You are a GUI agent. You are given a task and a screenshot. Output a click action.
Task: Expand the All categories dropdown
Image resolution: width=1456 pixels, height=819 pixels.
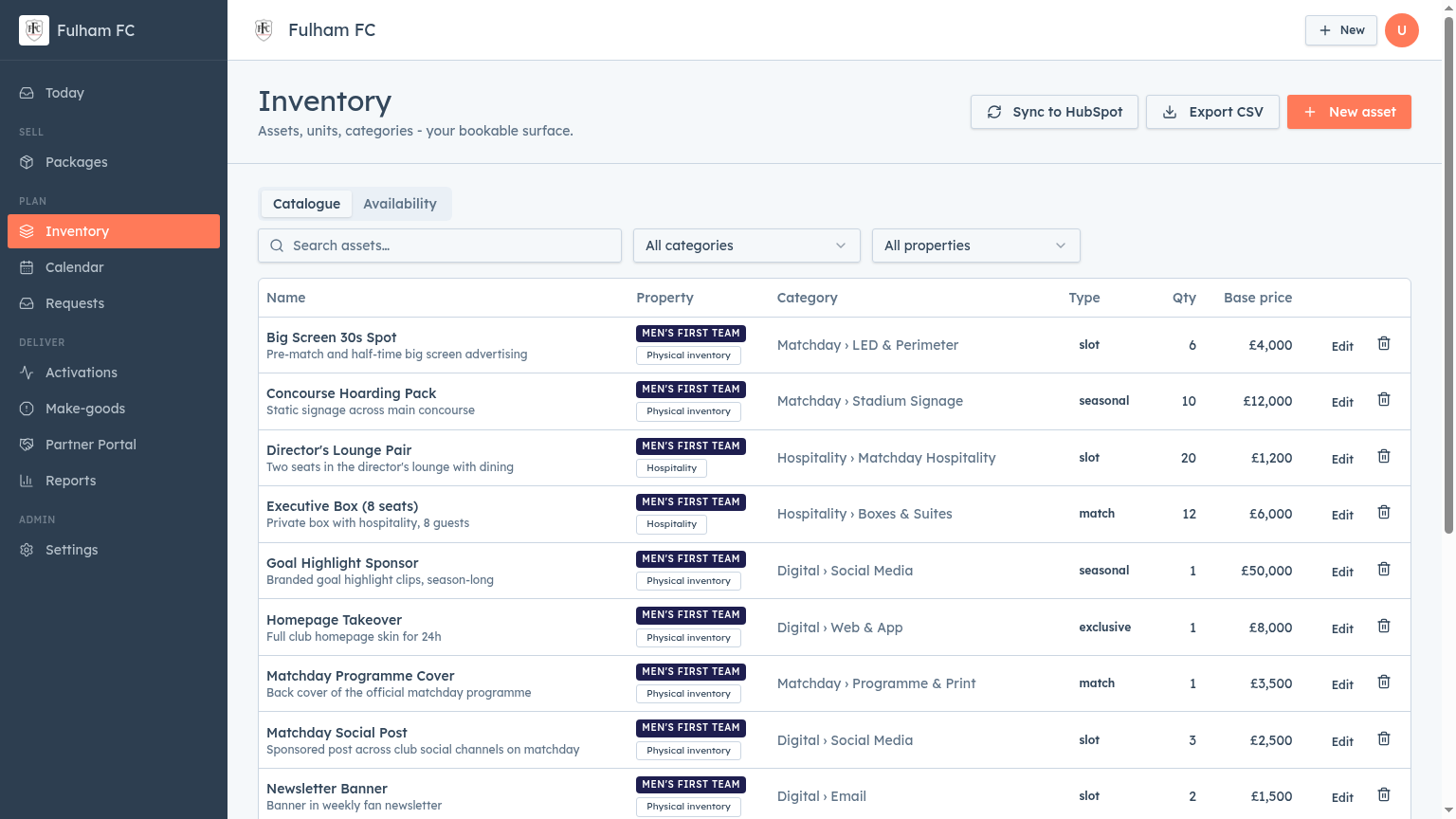point(747,246)
